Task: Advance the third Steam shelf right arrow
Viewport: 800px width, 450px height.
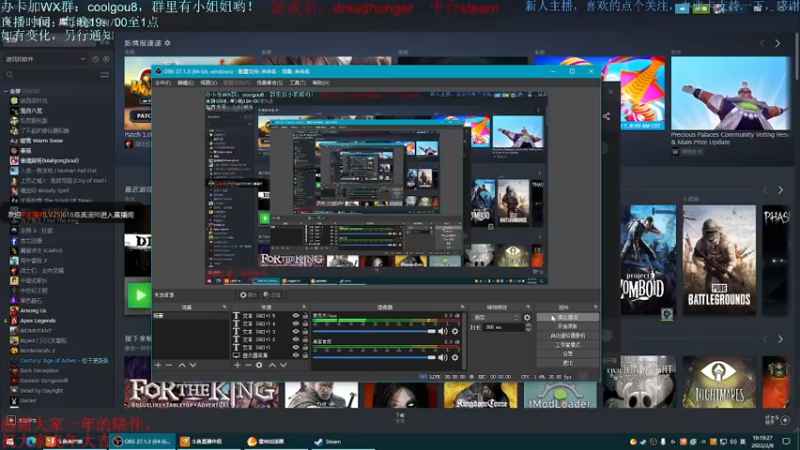Action: coord(781,339)
